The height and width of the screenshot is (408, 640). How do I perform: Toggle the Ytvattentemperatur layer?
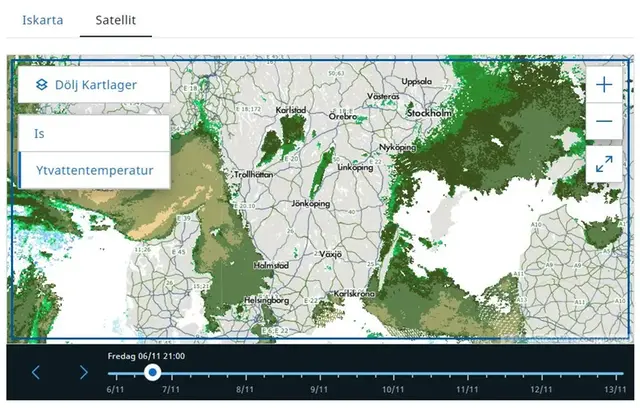(x=94, y=170)
